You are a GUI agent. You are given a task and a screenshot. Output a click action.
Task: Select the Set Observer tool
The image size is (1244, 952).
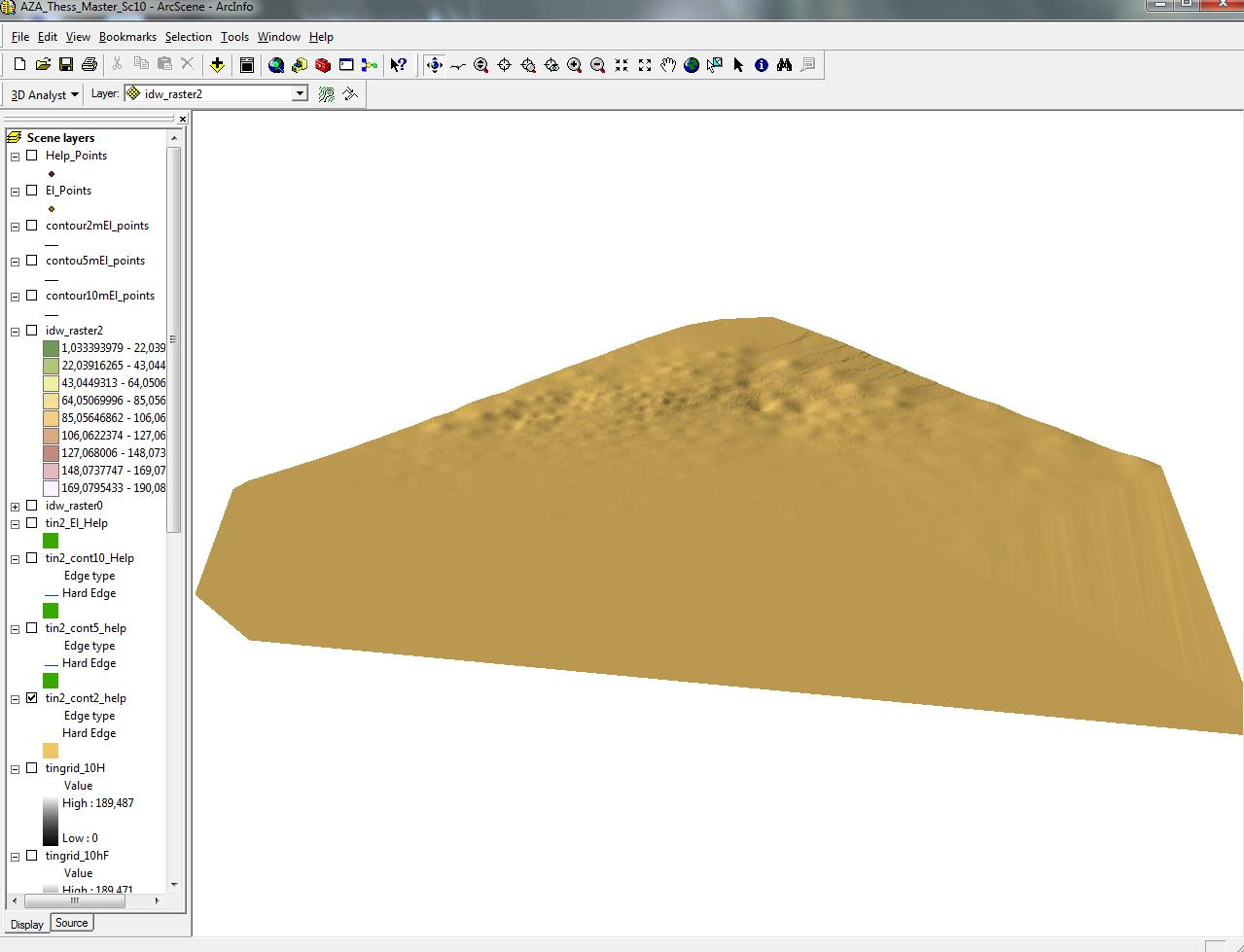click(x=551, y=65)
